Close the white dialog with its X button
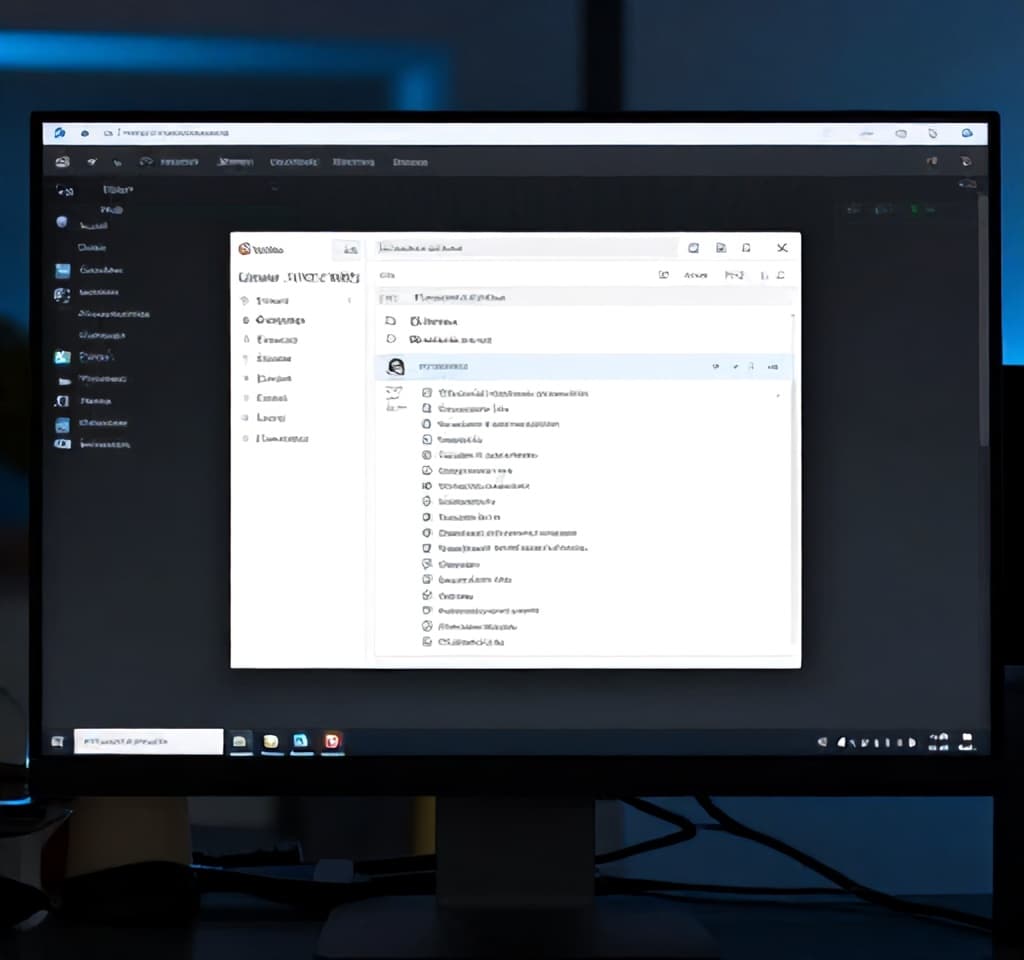This screenshot has width=1024, height=960. pyautogui.click(x=782, y=248)
